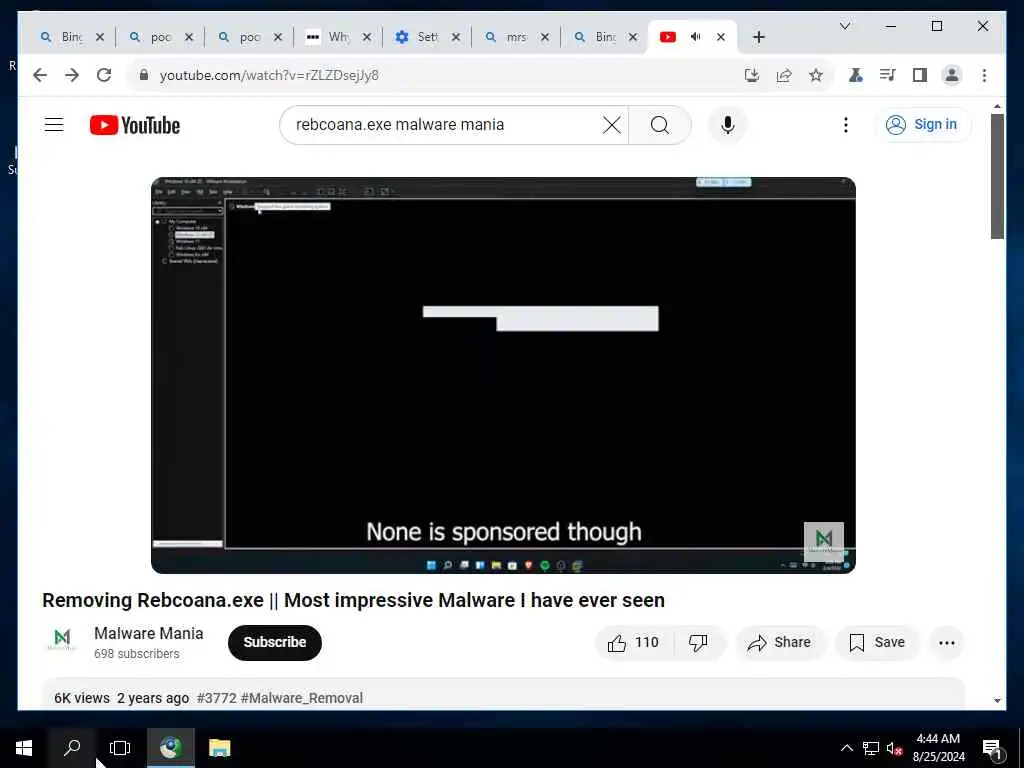Image resolution: width=1024 pixels, height=768 pixels.
Task: Open Windows taskbar search
Action: [x=72, y=748]
